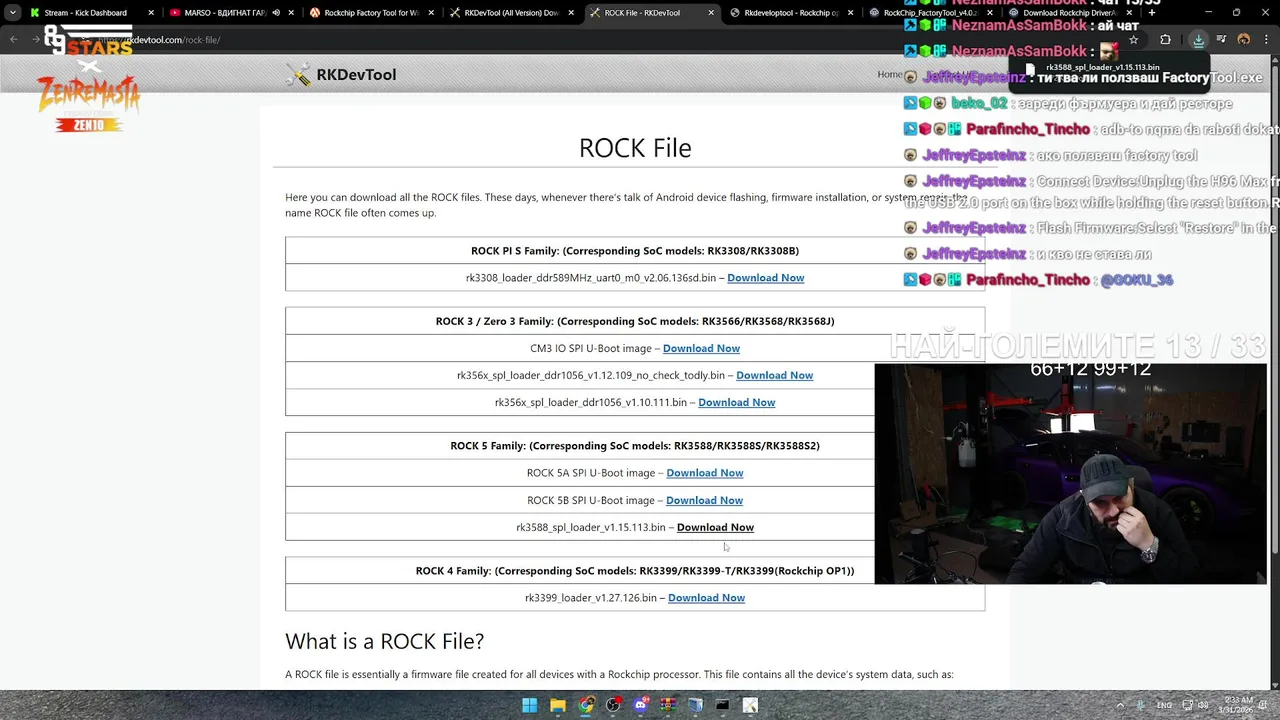1280x720 pixels.
Task: Open Chrome from the taskbar
Action: pos(586,705)
